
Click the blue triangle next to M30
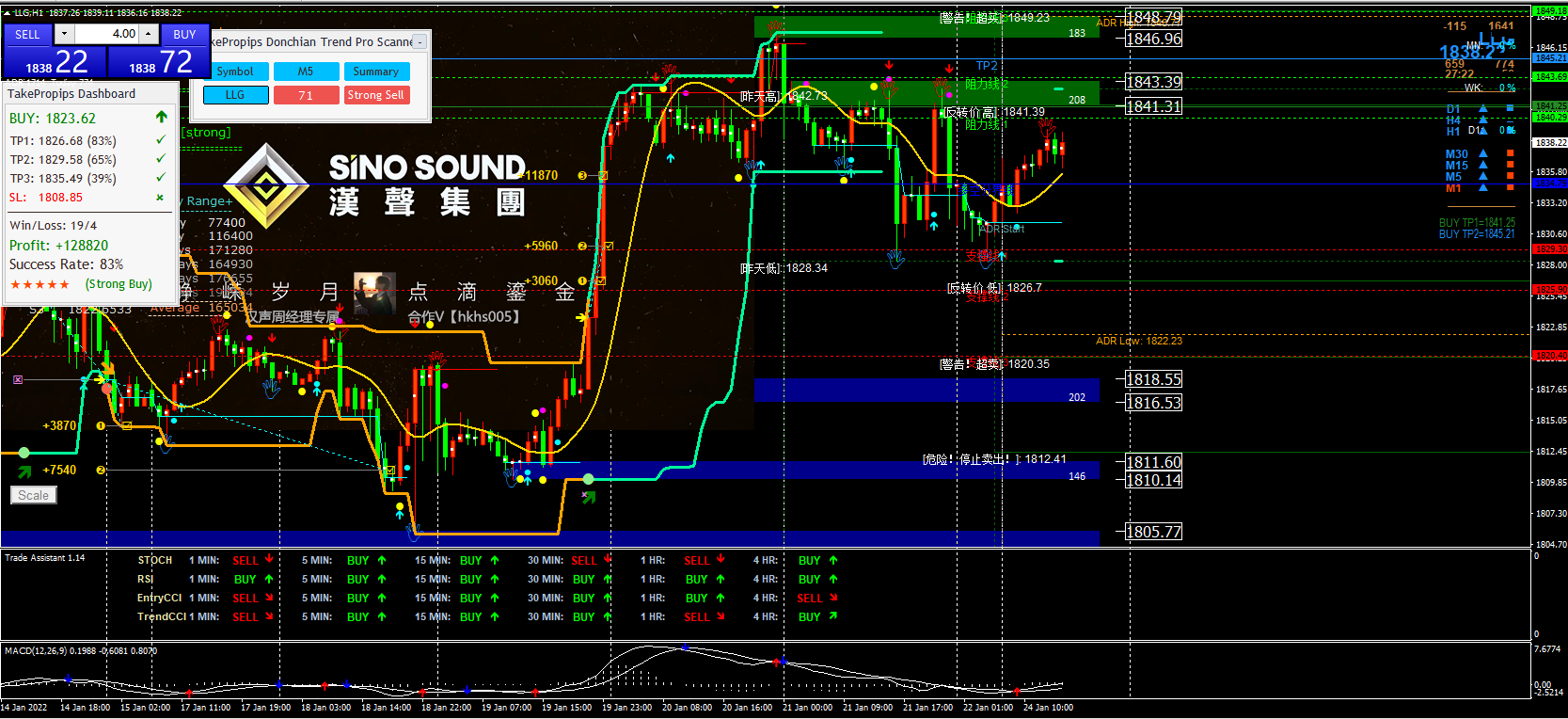1483,153
